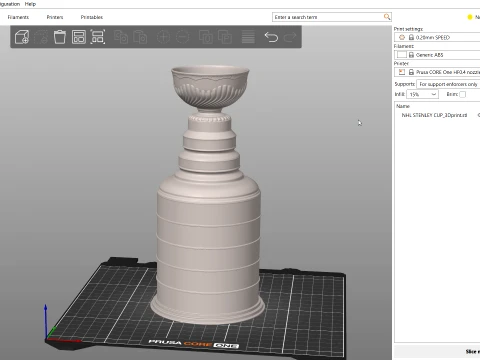
Task: Click the lock icon beside 0.20mm SPEED
Action: [411, 37]
